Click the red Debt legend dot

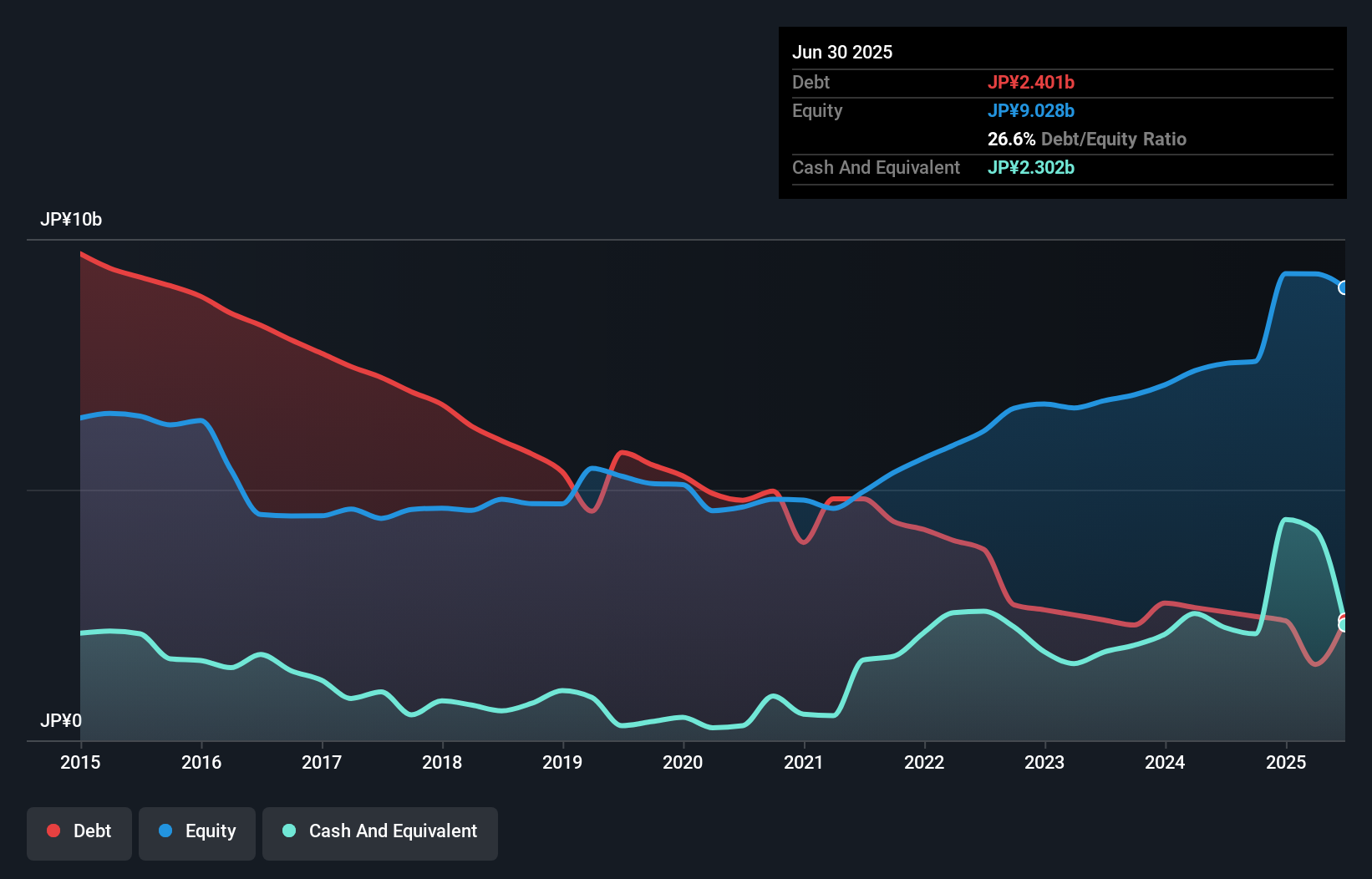[53, 831]
